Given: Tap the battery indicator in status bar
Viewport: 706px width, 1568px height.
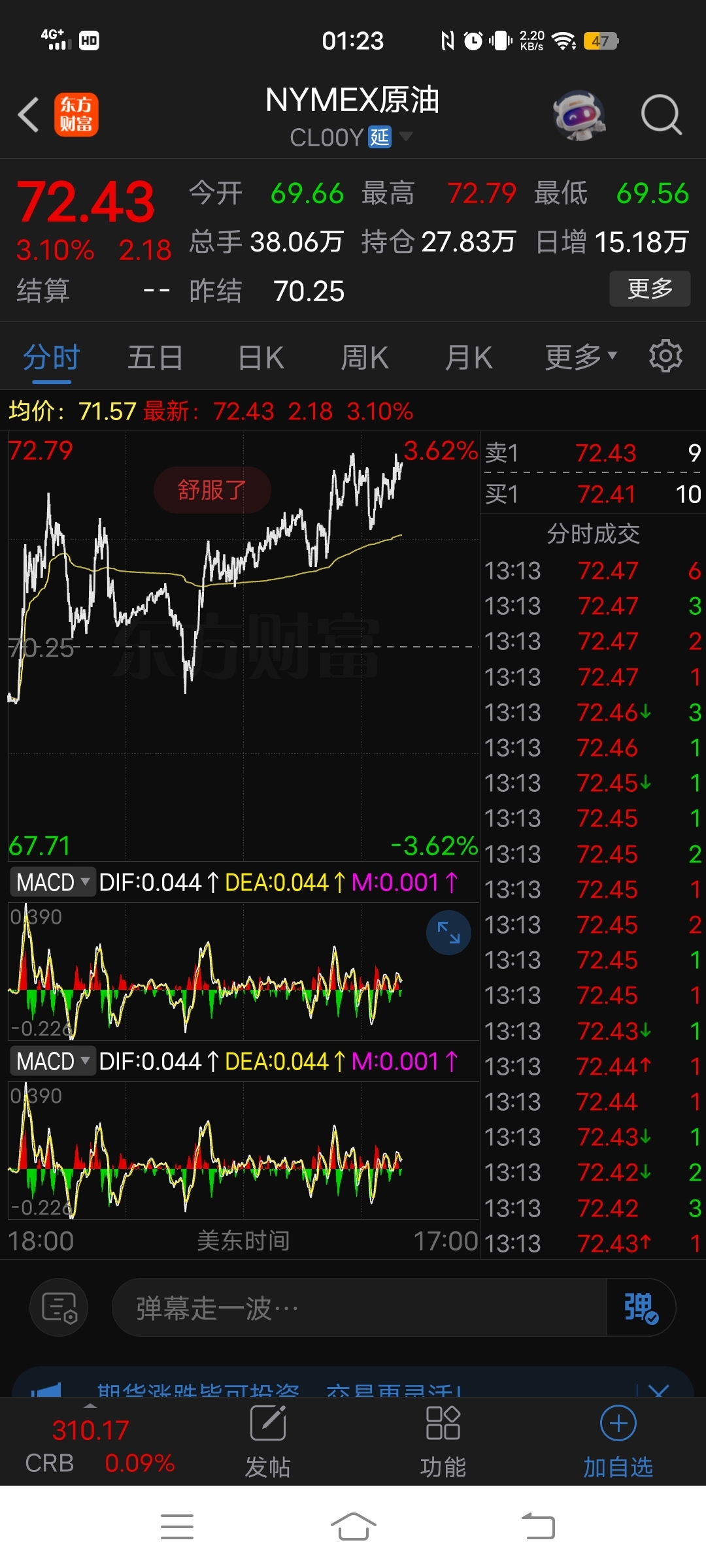Looking at the screenshot, I should (x=601, y=41).
